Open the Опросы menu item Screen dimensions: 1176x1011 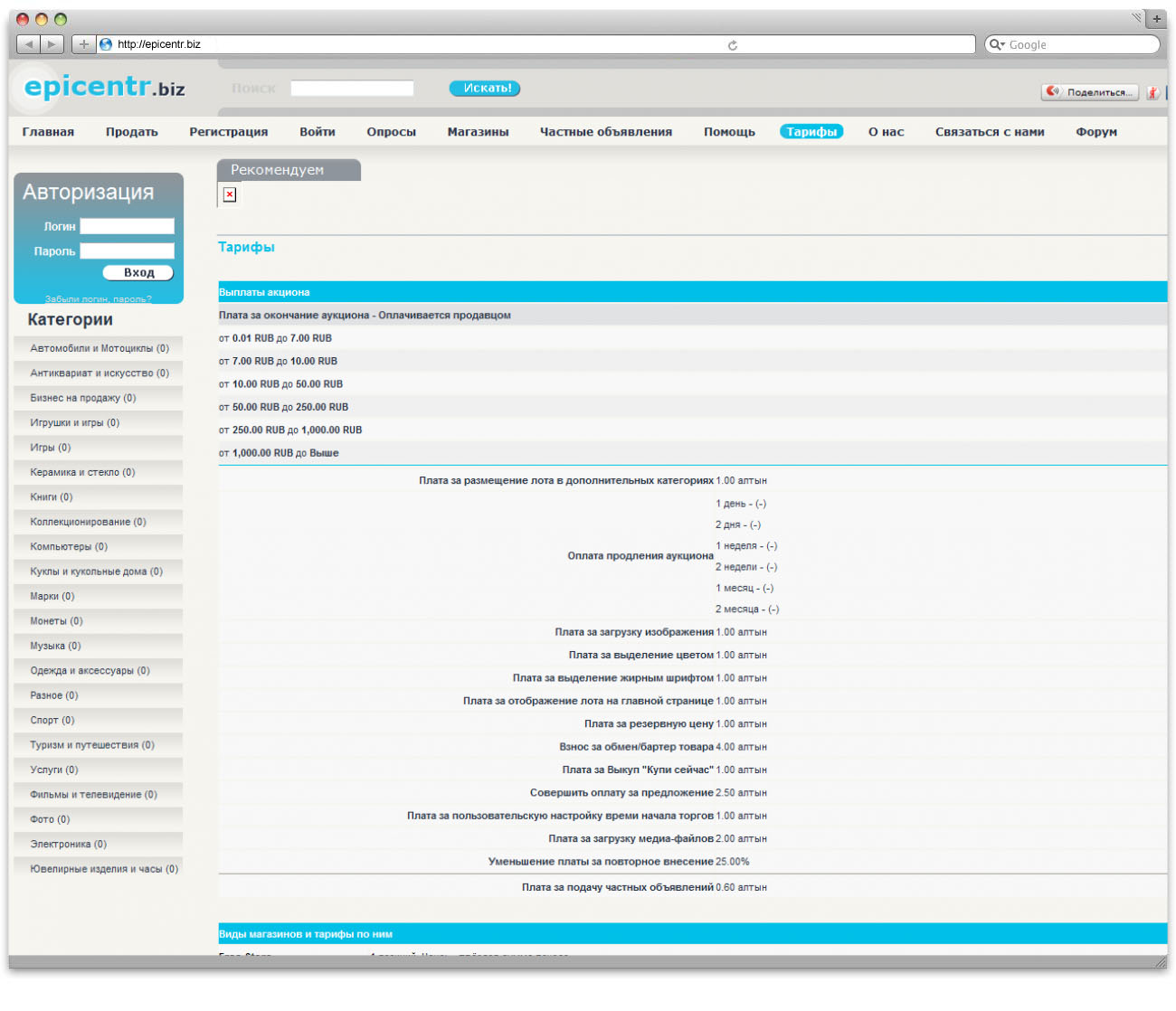pos(392,132)
